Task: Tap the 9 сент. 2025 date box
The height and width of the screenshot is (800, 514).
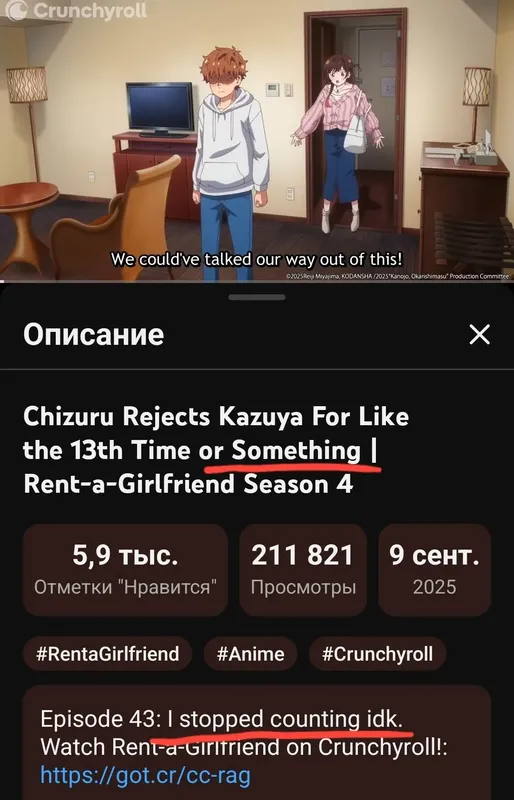Action: pyautogui.click(x=434, y=570)
